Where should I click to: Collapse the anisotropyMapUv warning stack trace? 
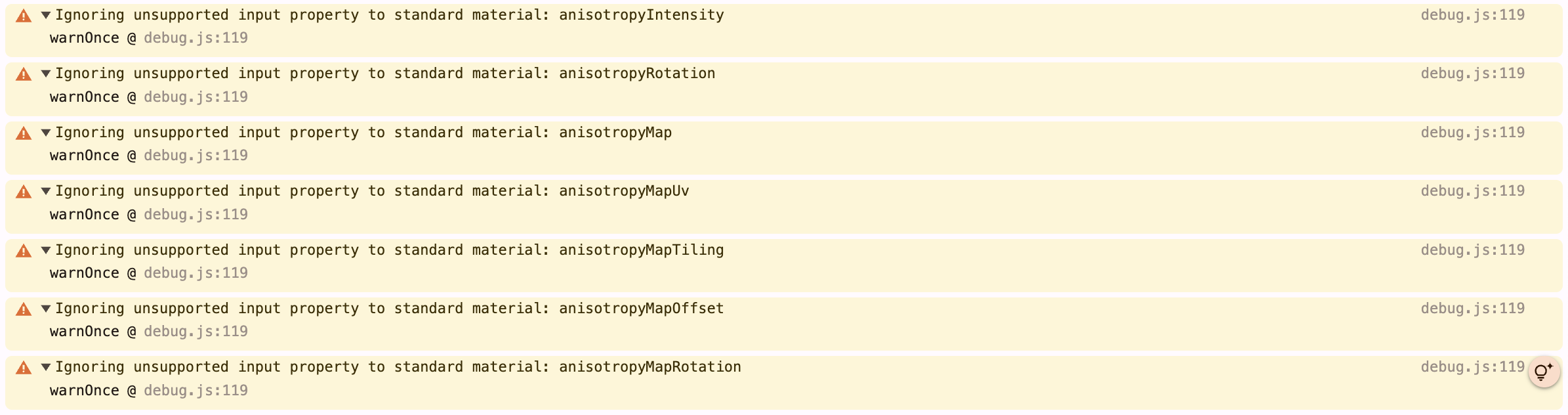point(46,191)
